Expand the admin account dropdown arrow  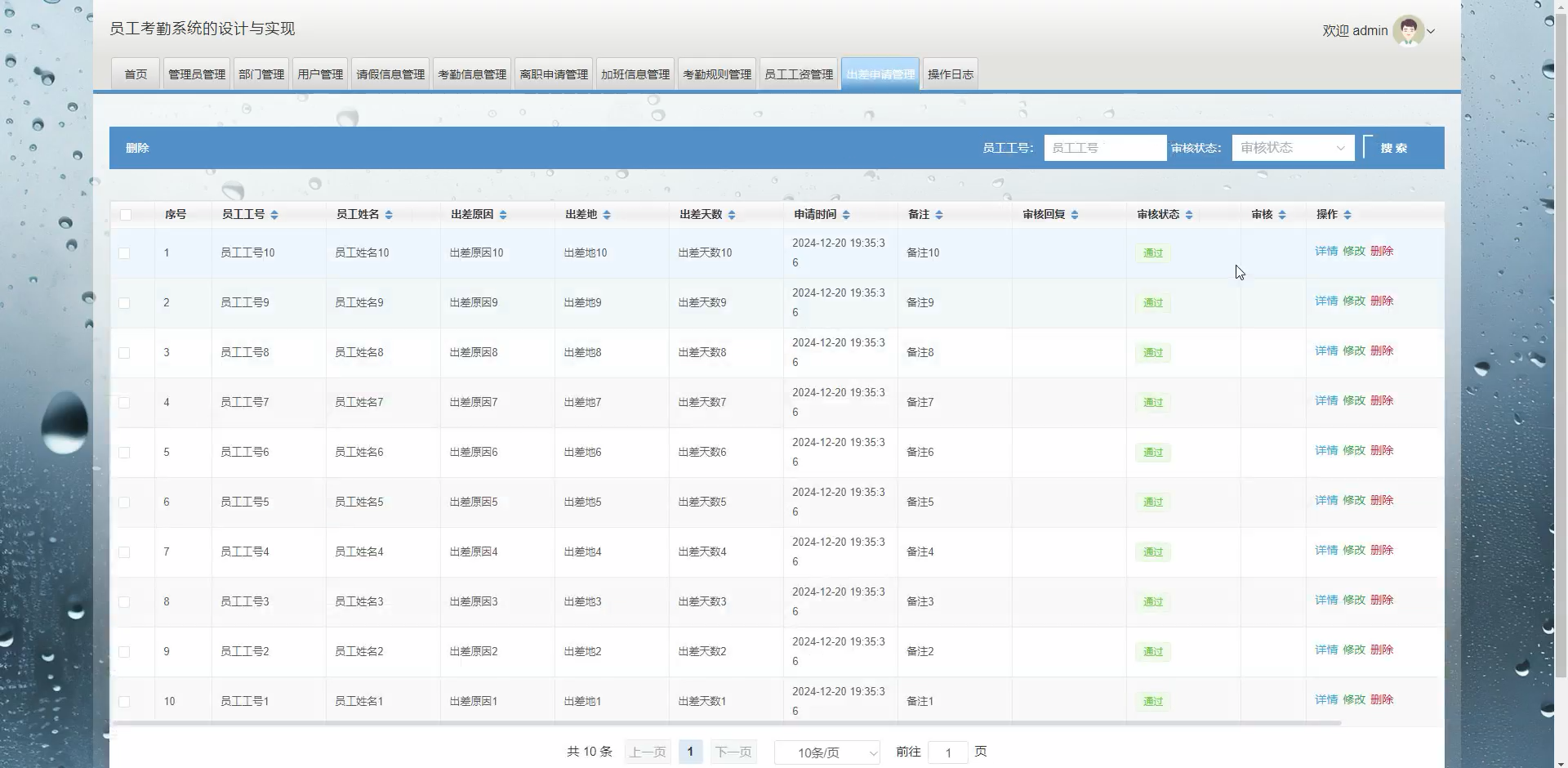pyautogui.click(x=1431, y=32)
